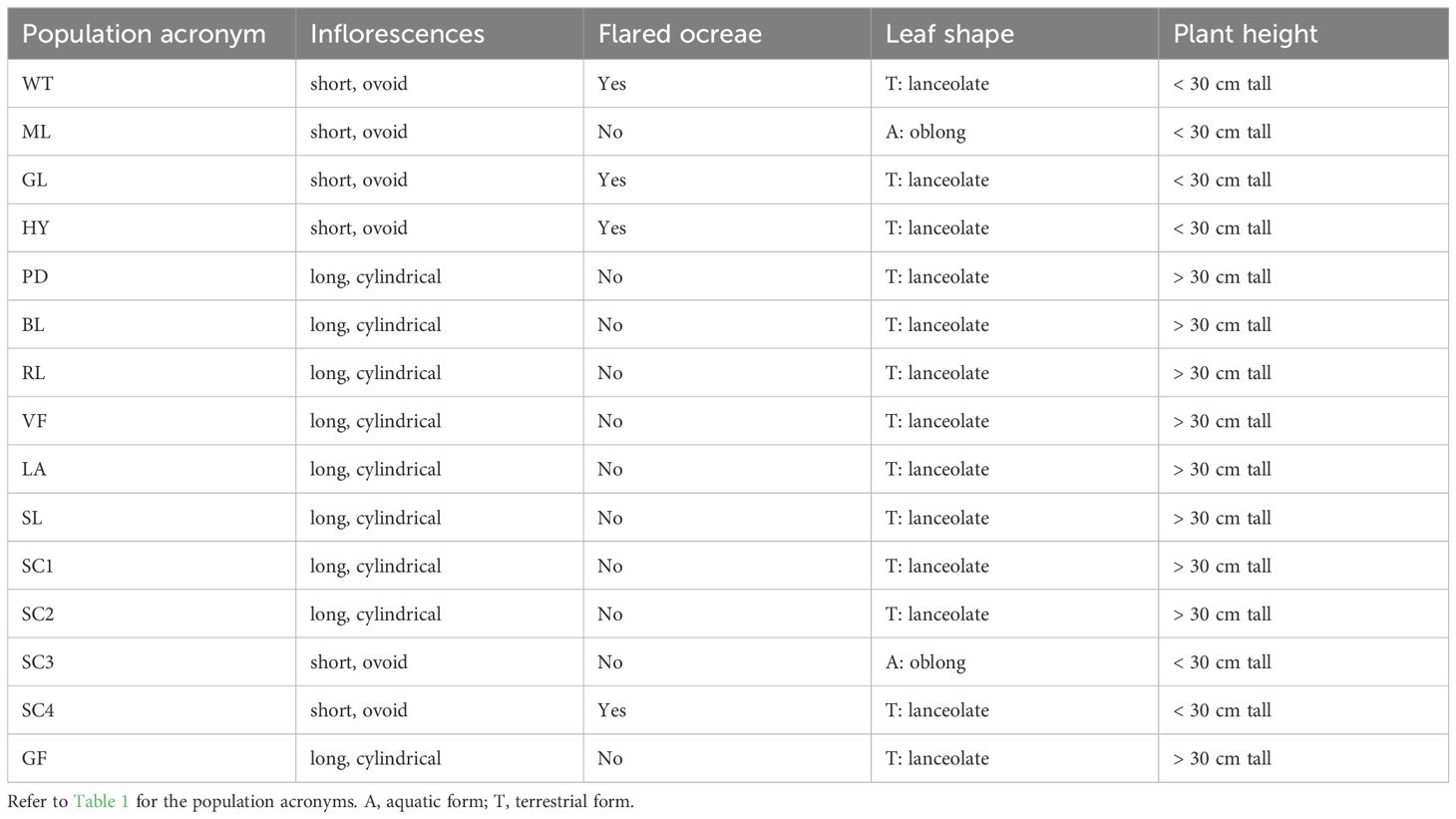Click short, ovoid in GL row
1456x819 pixels.
440,180
